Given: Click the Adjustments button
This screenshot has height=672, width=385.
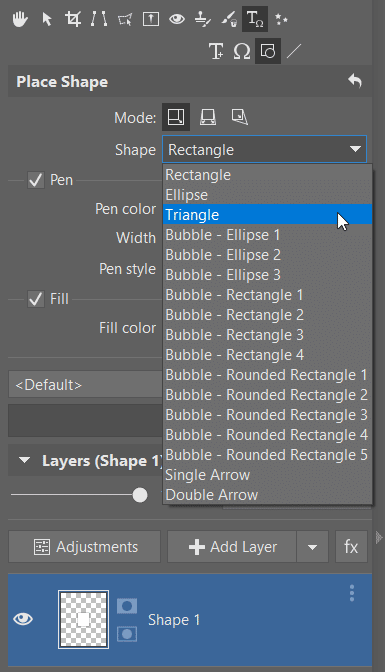Looking at the screenshot, I should click(84, 547).
